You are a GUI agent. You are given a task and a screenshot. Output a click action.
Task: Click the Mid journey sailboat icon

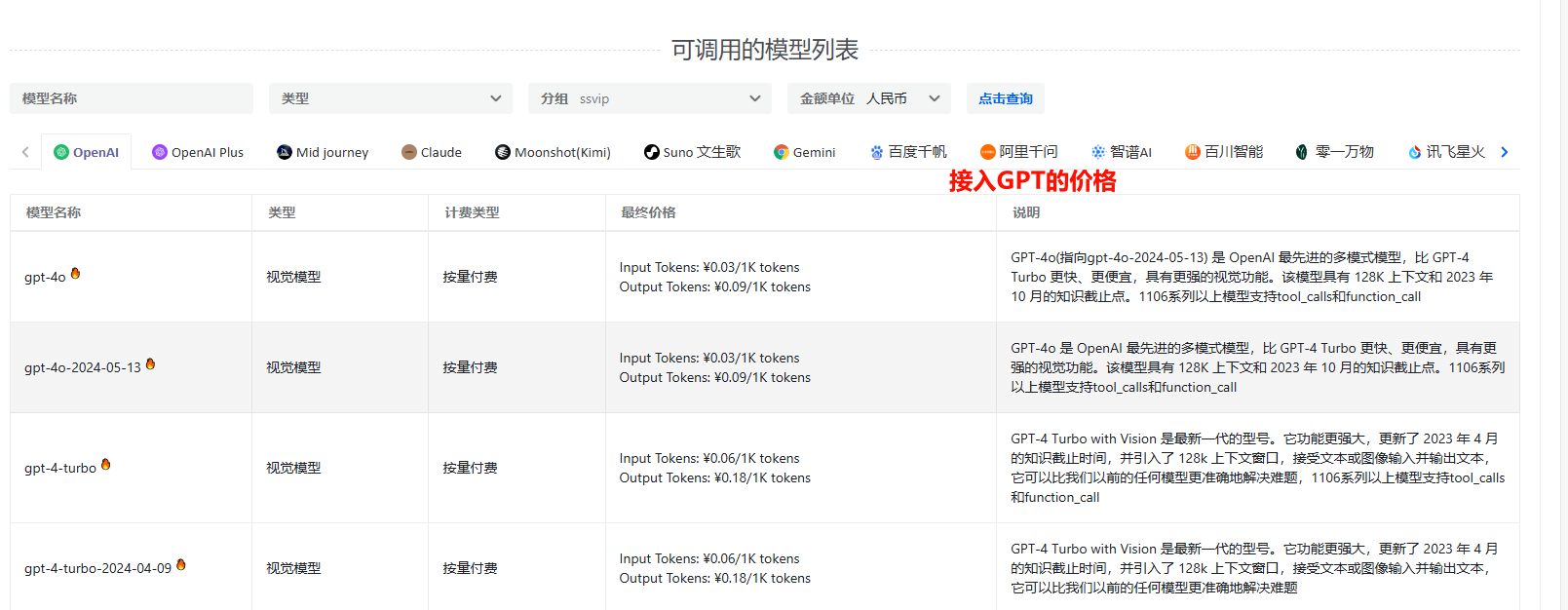[285, 152]
